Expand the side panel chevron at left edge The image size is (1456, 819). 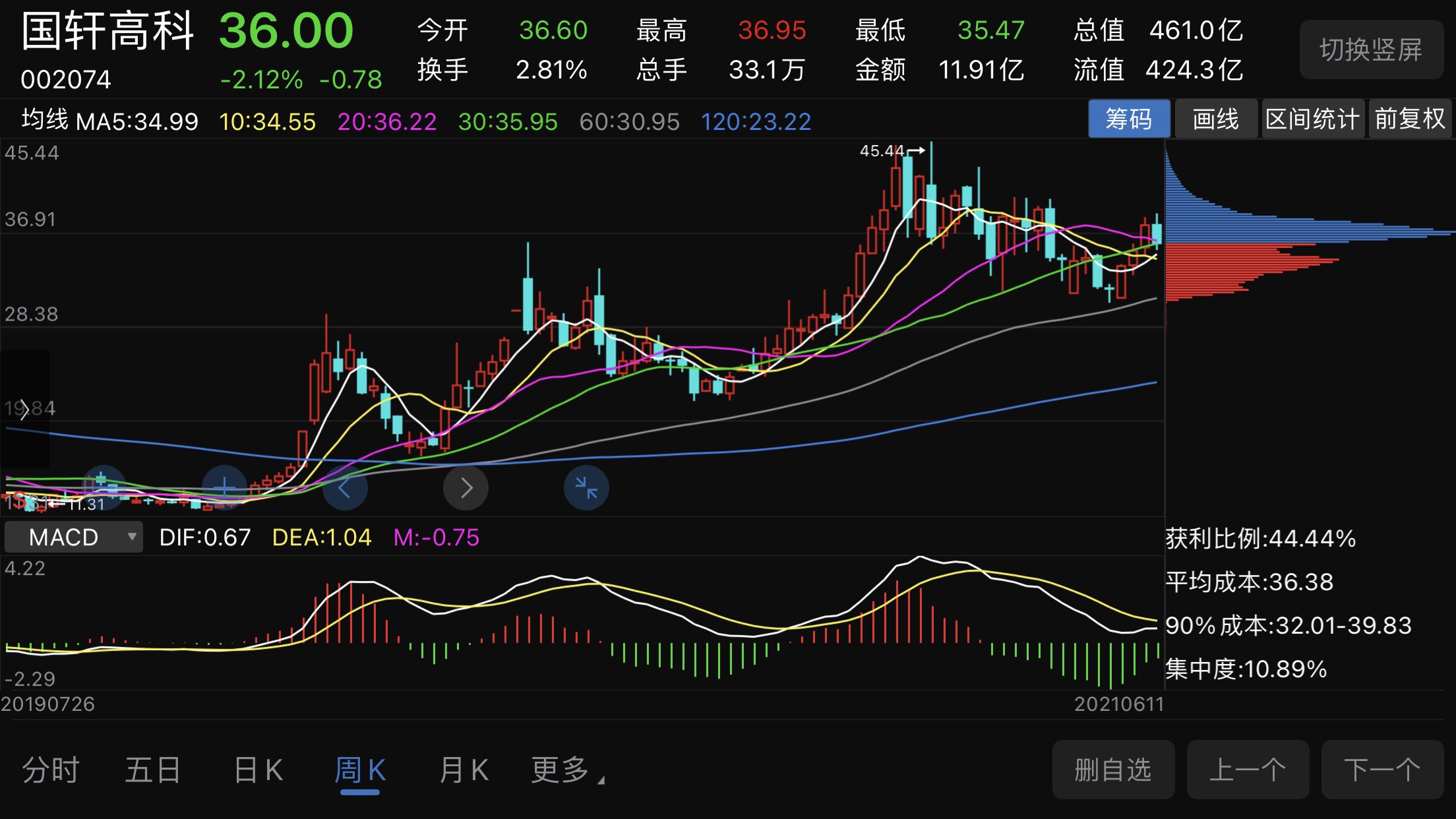point(24,409)
